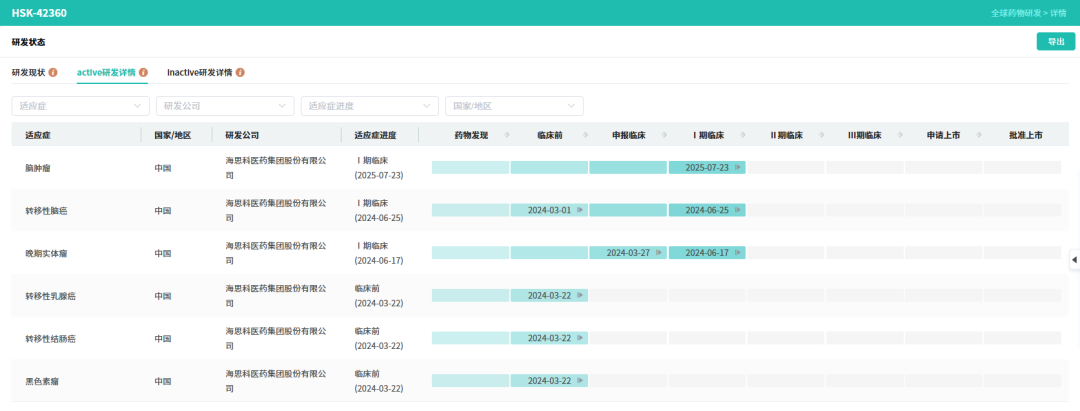This screenshot has width=1080, height=411.
Task: Click the 导出 export button
Action: point(1055,42)
